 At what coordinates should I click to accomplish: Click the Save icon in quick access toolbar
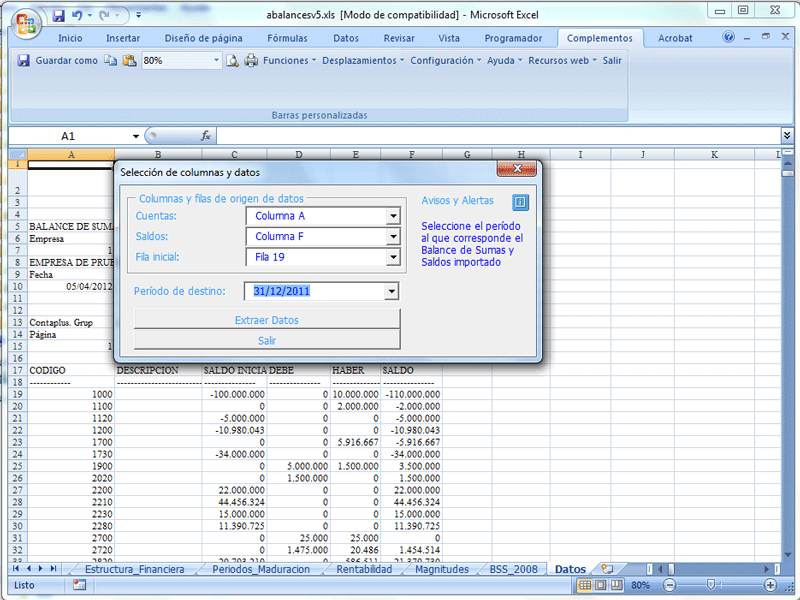click(x=59, y=16)
